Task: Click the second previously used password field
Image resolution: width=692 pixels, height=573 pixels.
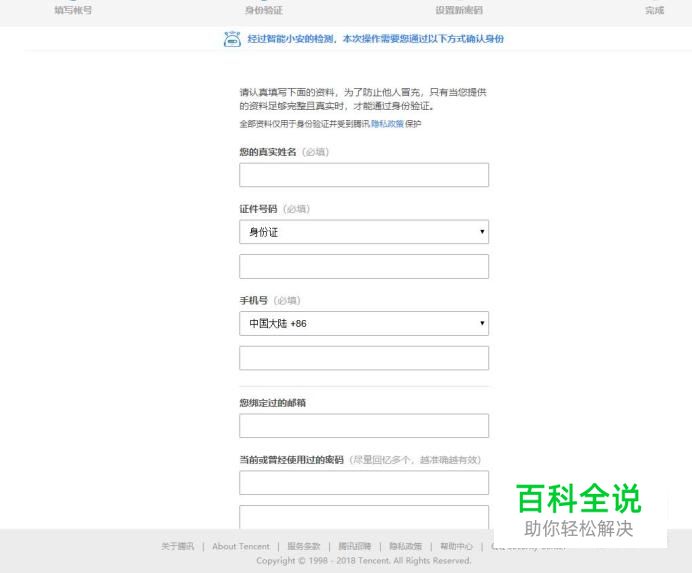Action: pyautogui.click(x=364, y=517)
